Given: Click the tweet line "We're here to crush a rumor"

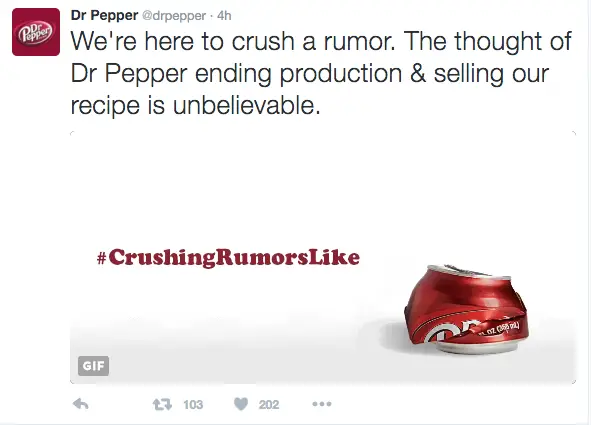Looking at the screenshot, I should coord(233,41).
